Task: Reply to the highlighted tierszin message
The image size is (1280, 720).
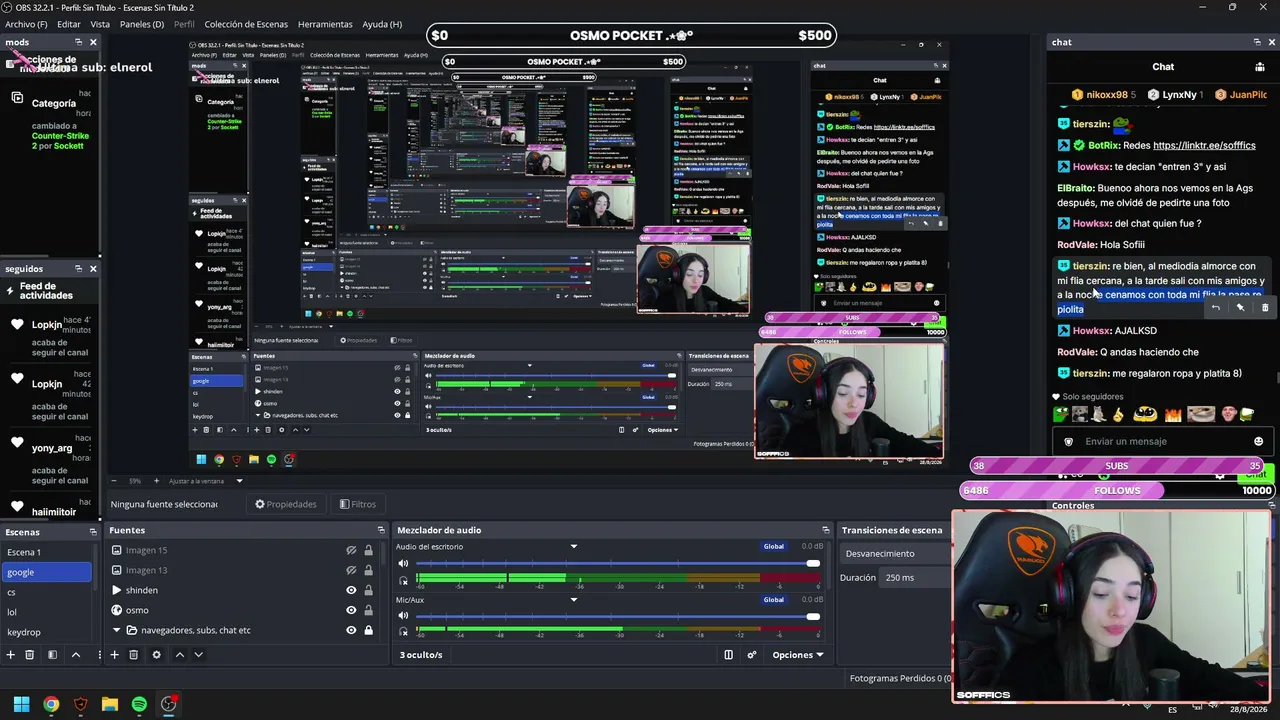Action: point(1215,308)
